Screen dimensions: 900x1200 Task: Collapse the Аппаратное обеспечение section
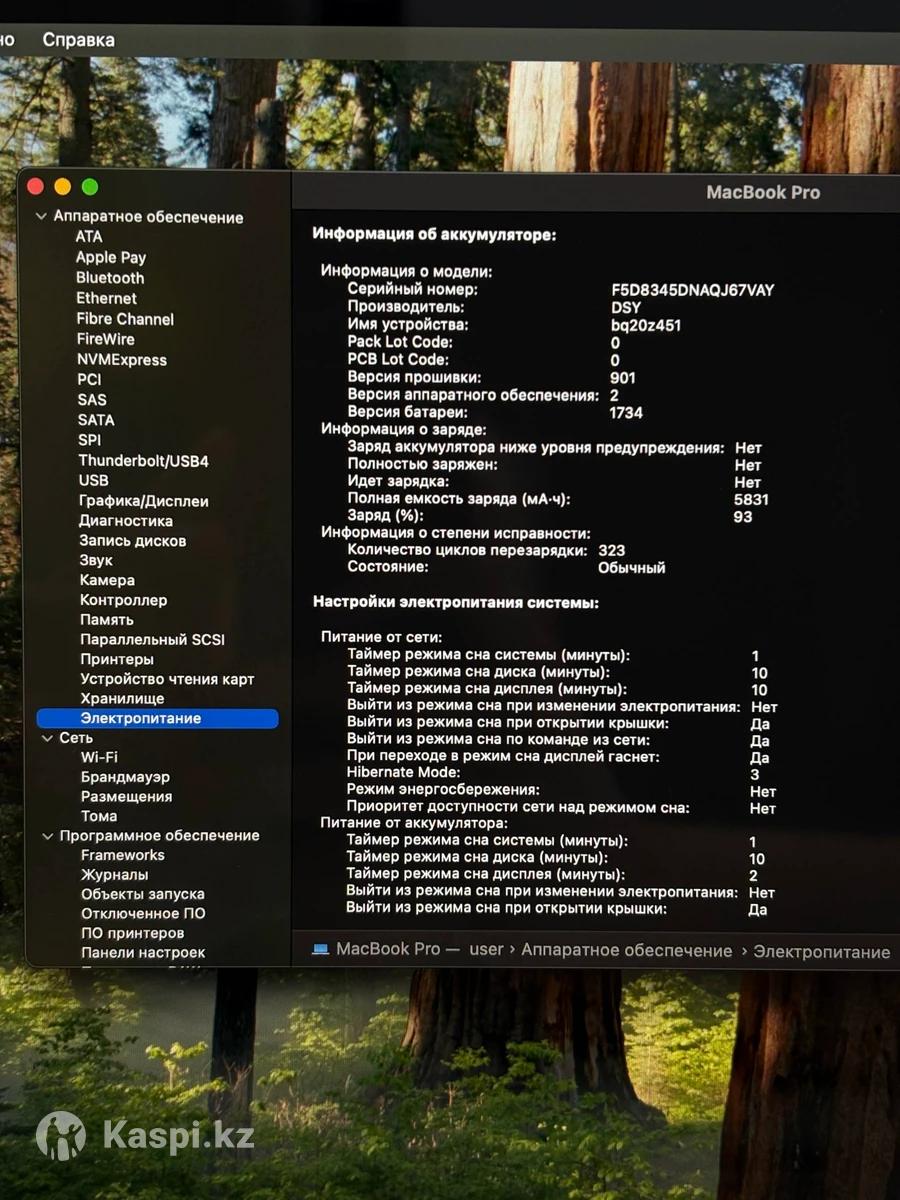click(x=41, y=217)
